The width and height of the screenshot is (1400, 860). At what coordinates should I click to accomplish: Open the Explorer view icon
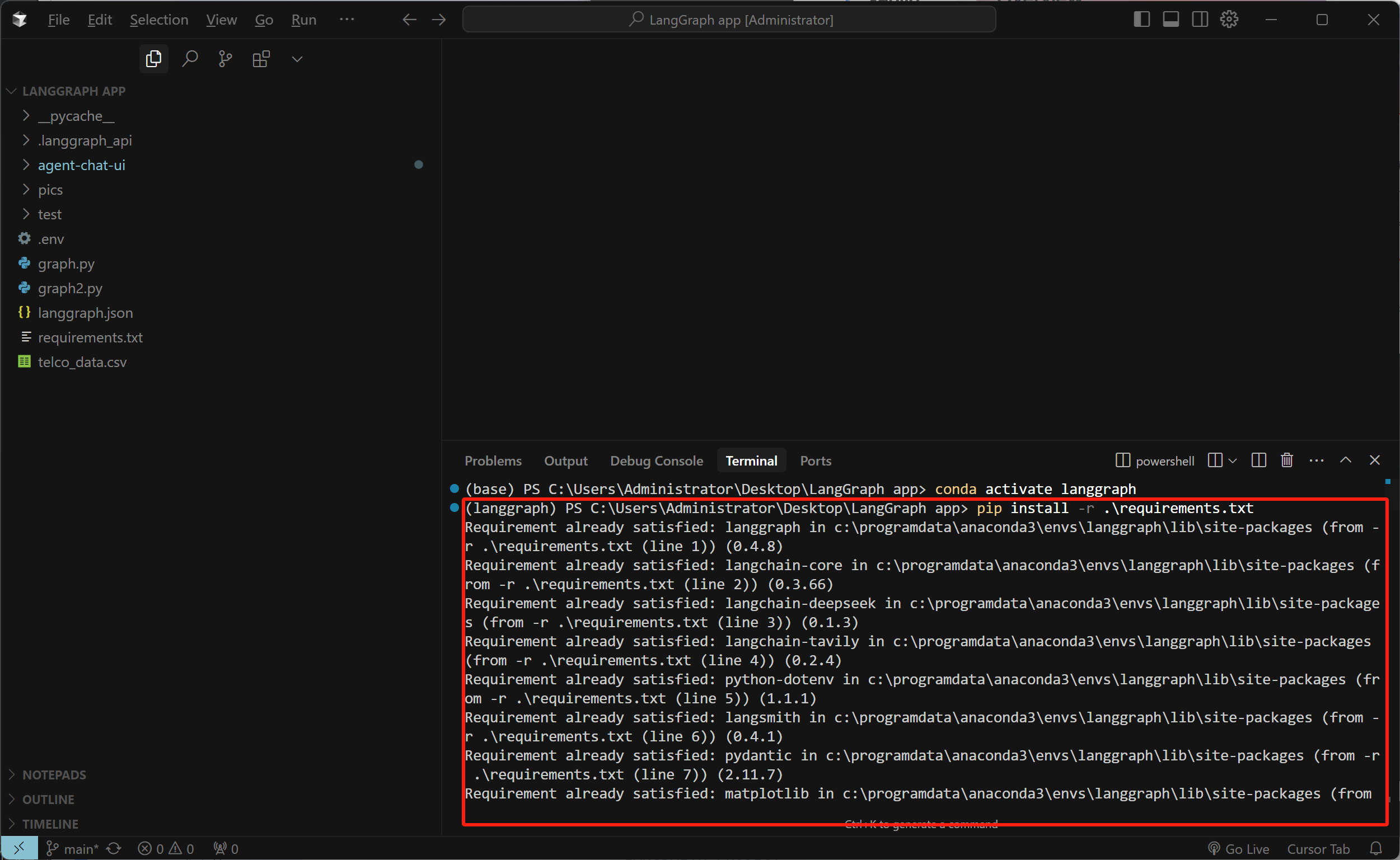tap(153, 59)
